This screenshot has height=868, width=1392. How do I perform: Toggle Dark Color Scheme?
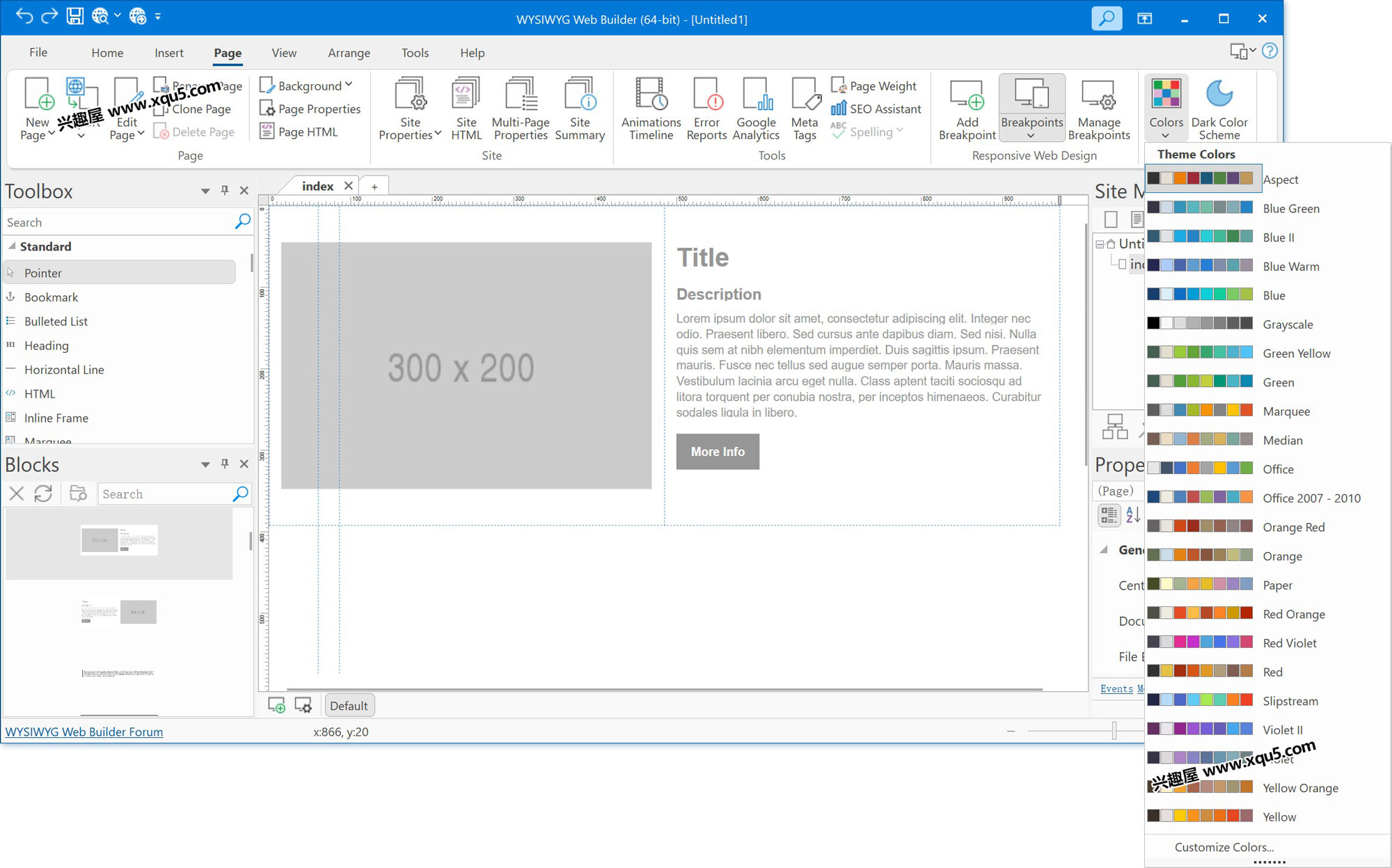click(1219, 109)
